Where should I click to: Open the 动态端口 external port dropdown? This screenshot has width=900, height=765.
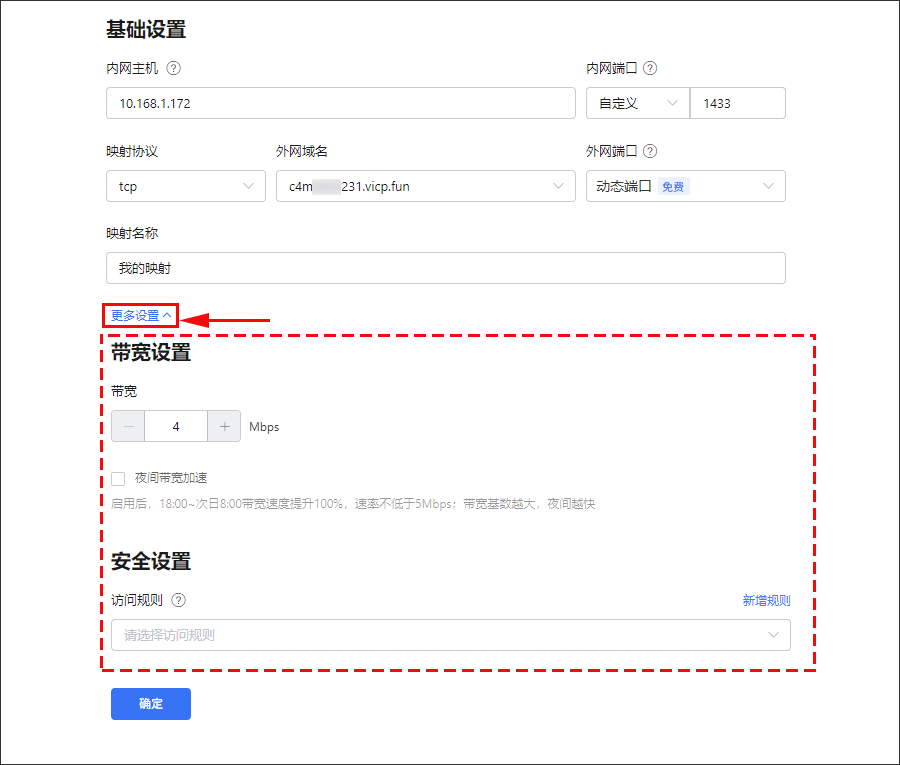click(x=685, y=186)
